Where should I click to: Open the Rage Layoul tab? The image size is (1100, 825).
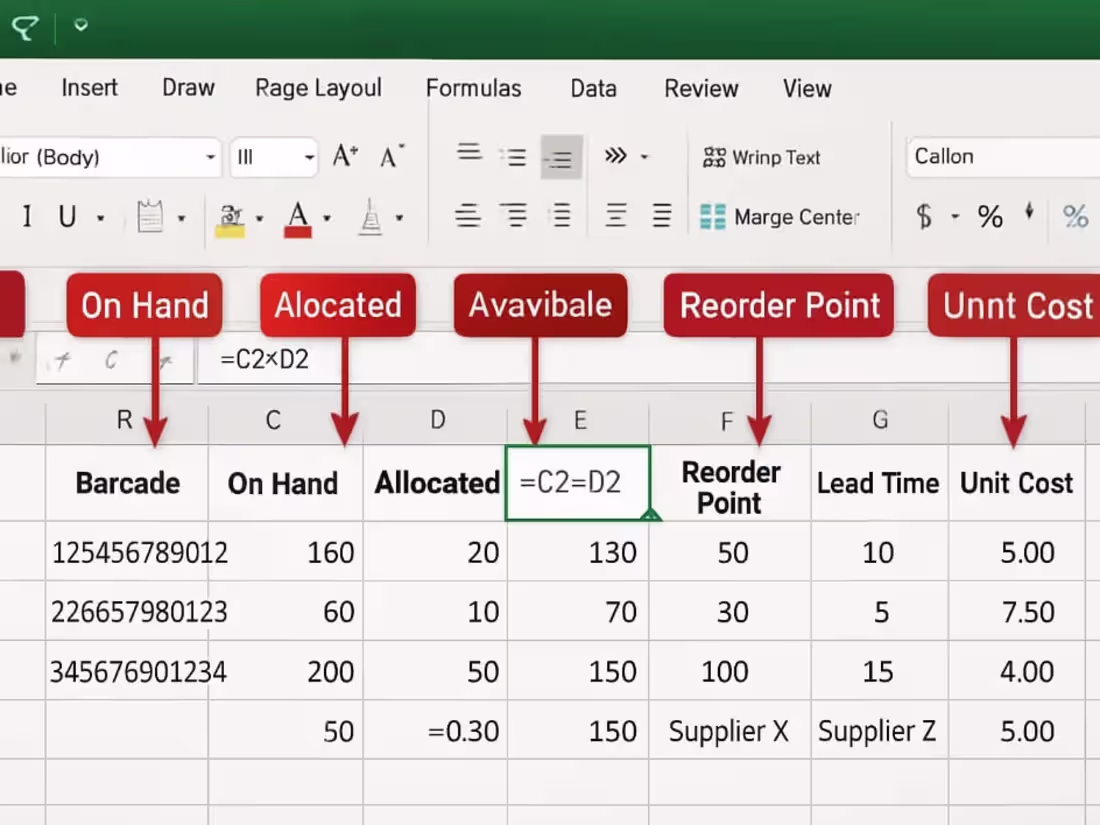[318, 88]
